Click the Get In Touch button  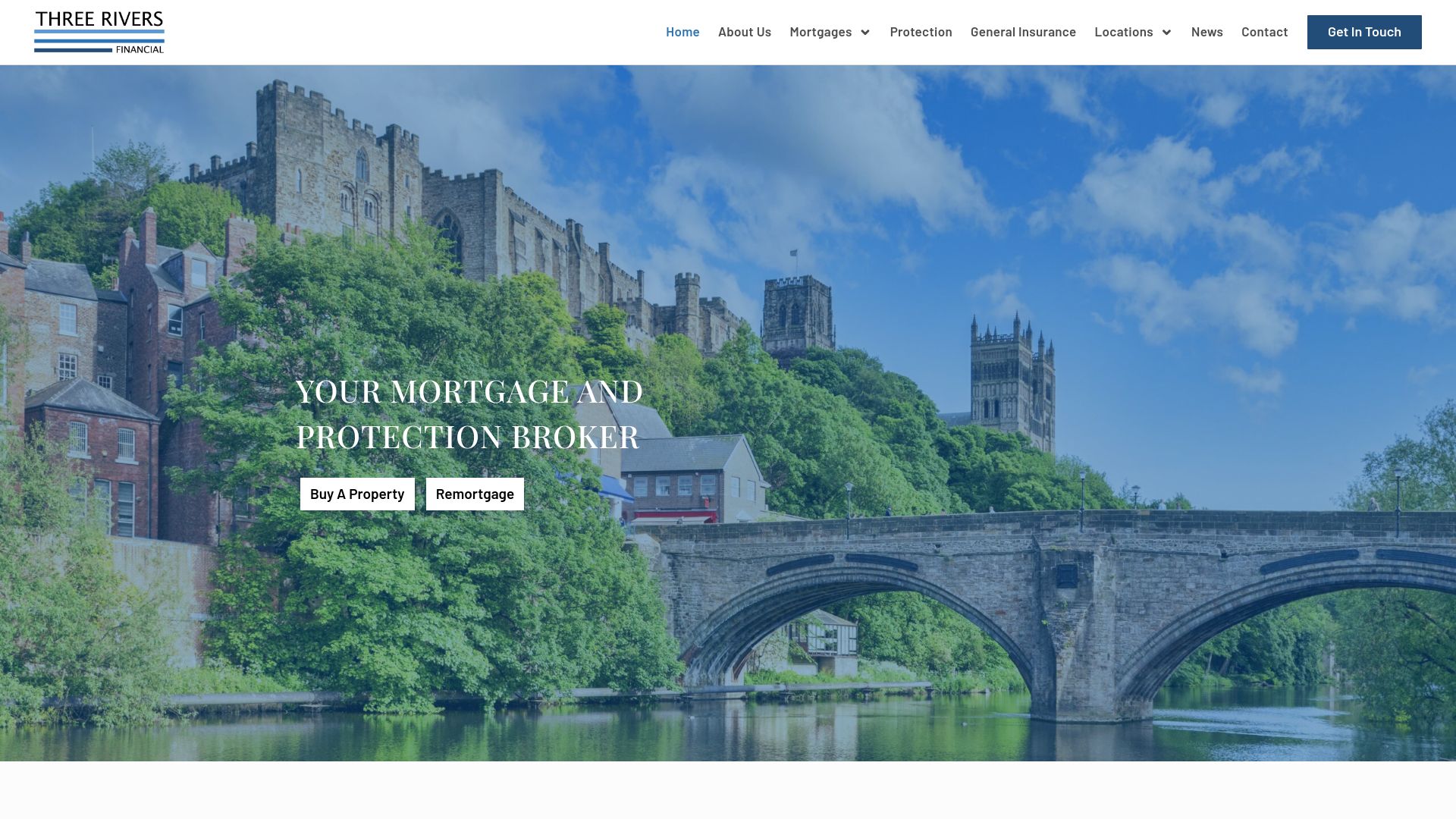[x=1364, y=31]
